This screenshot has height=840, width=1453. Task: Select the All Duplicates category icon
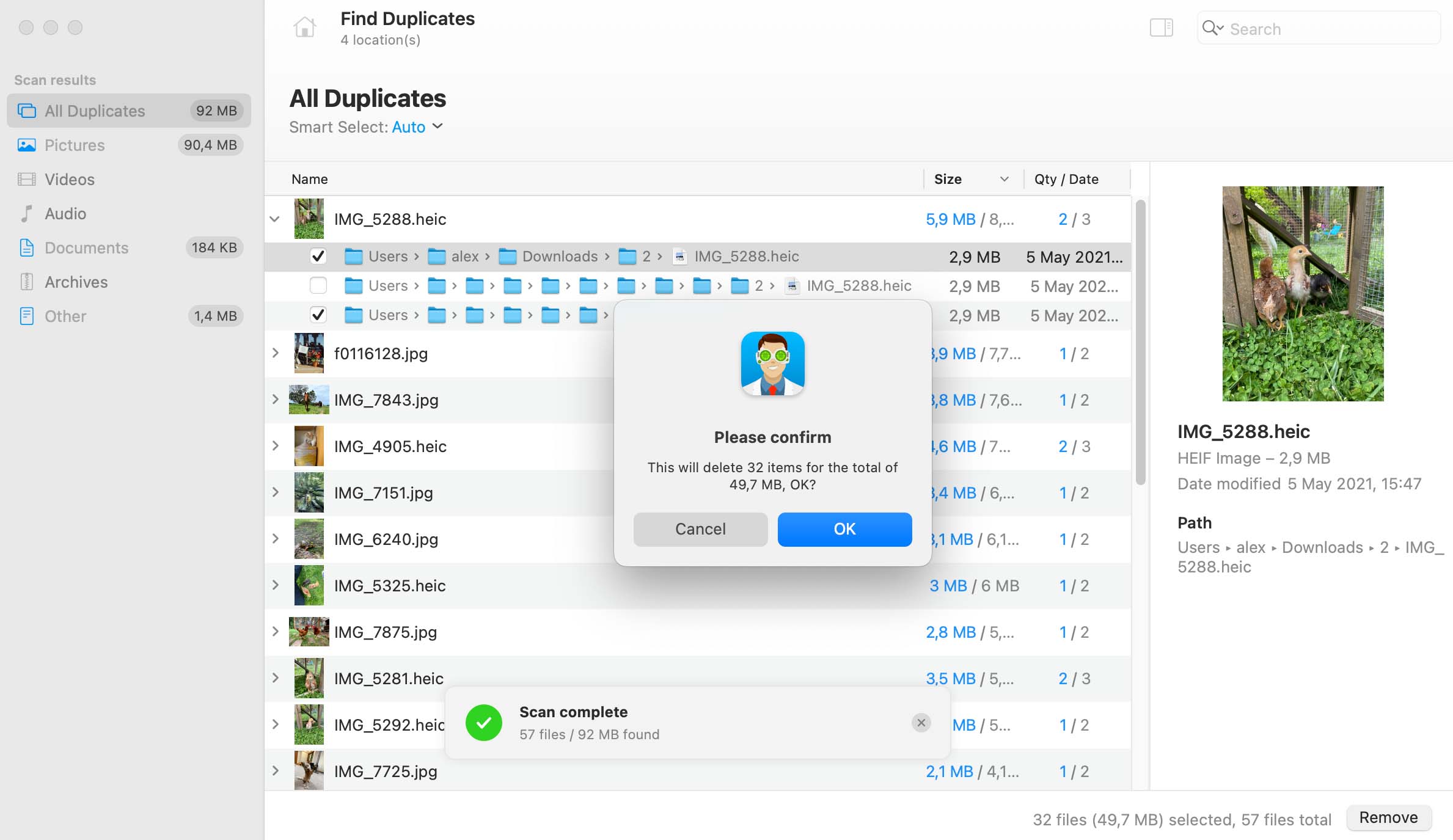26,111
